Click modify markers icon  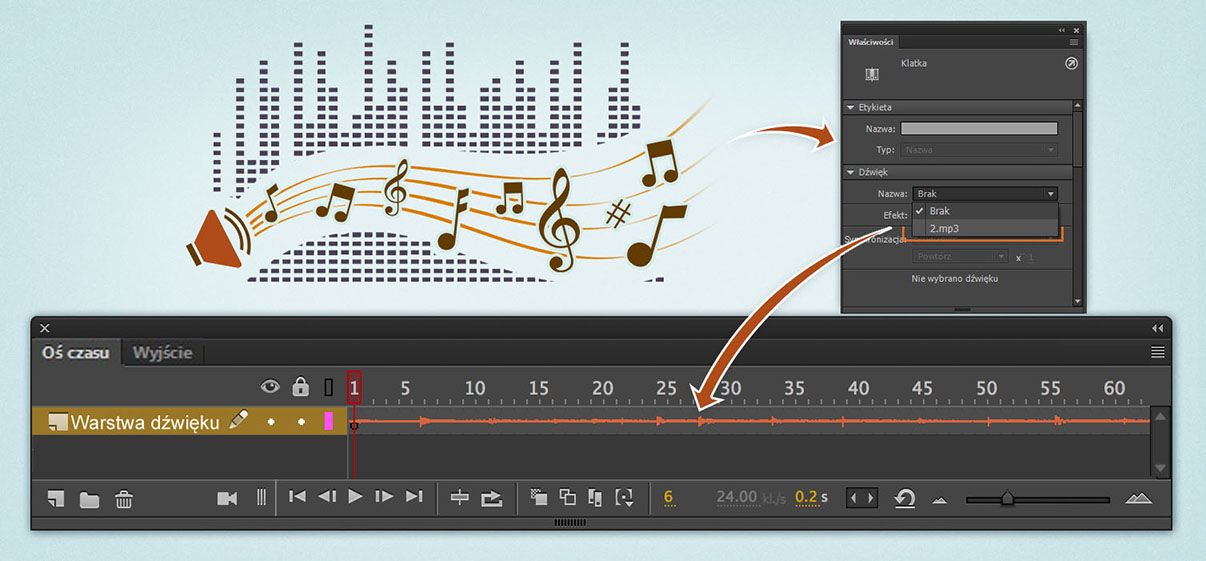(x=625, y=497)
